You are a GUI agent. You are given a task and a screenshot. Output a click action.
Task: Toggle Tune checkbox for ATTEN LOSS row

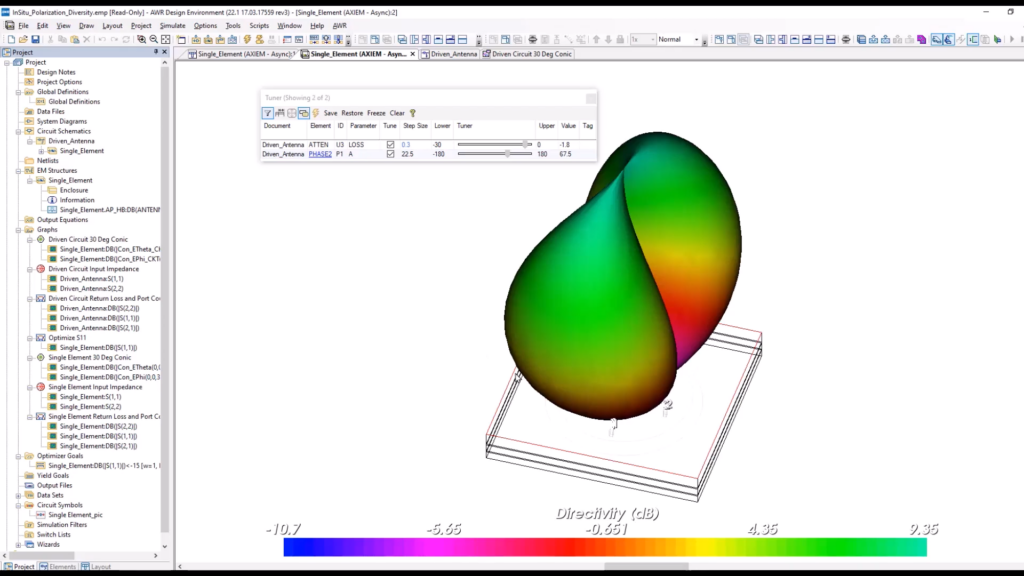[x=391, y=144]
